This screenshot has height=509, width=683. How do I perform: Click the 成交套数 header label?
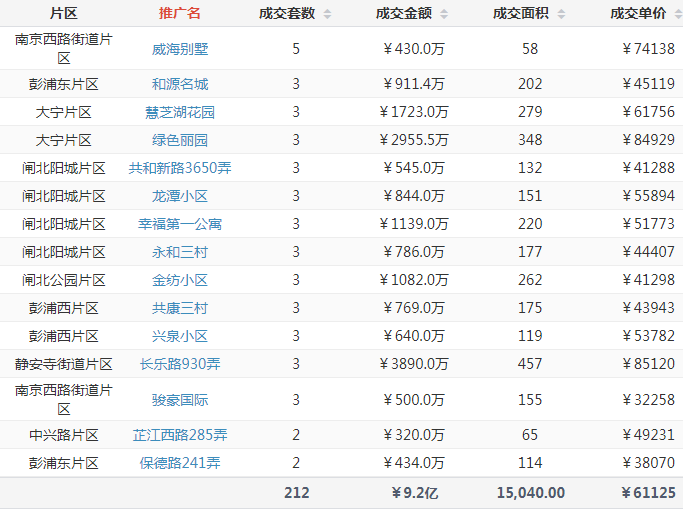pyautogui.click(x=287, y=13)
